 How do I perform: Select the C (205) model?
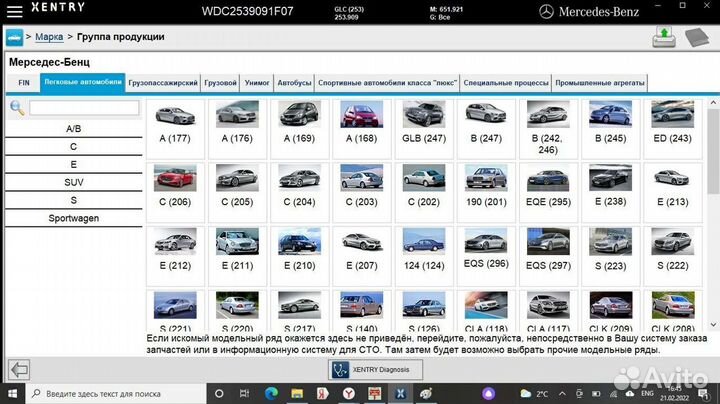237,193
